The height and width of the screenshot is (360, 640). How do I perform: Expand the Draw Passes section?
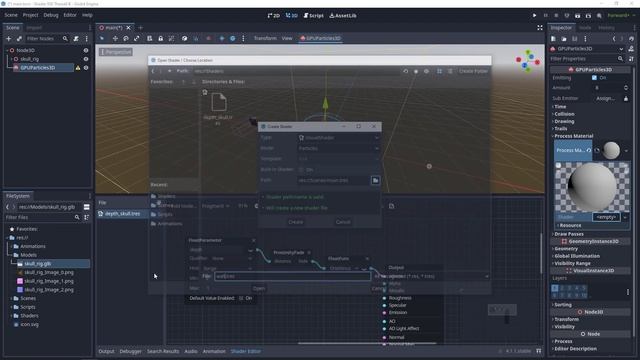569,234
